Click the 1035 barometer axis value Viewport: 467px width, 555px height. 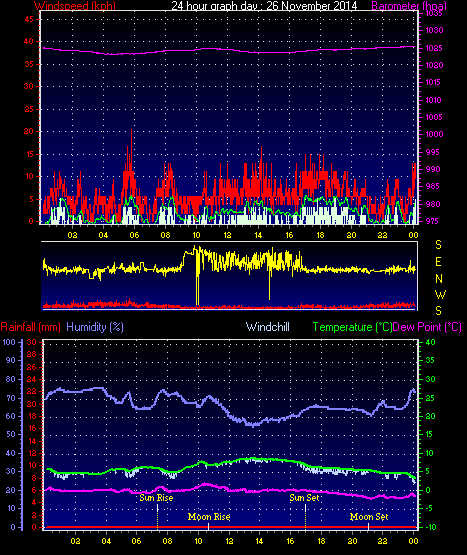point(434,13)
